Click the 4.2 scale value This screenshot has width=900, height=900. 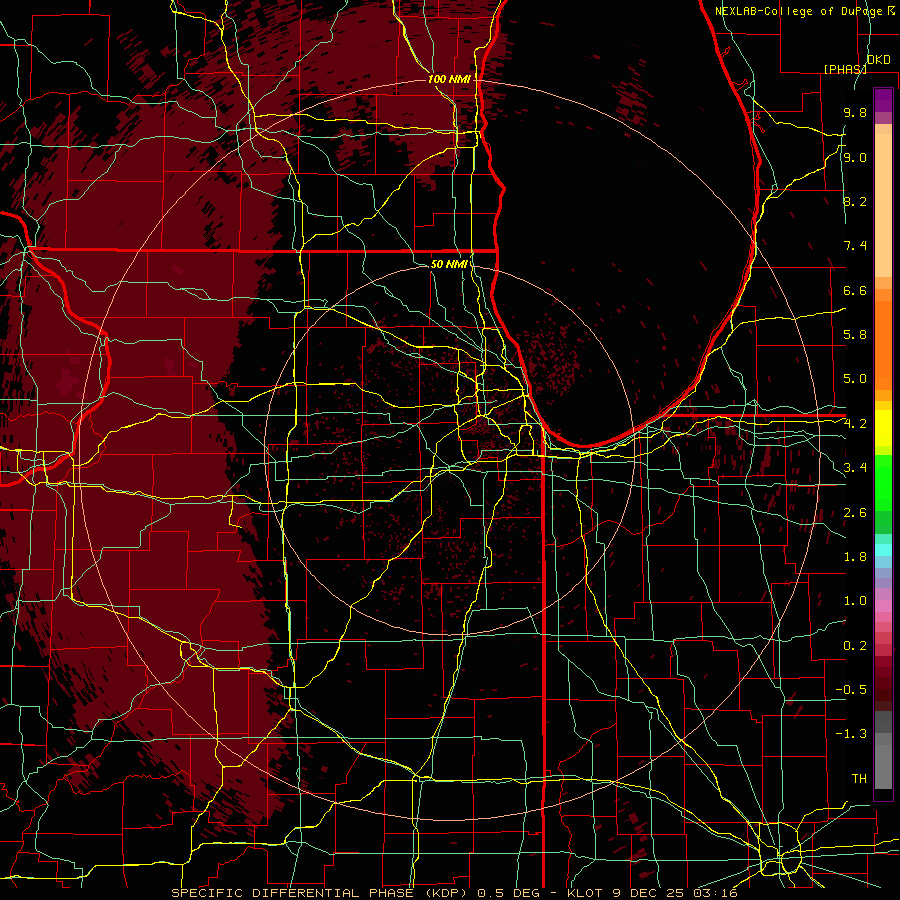[855, 424]
